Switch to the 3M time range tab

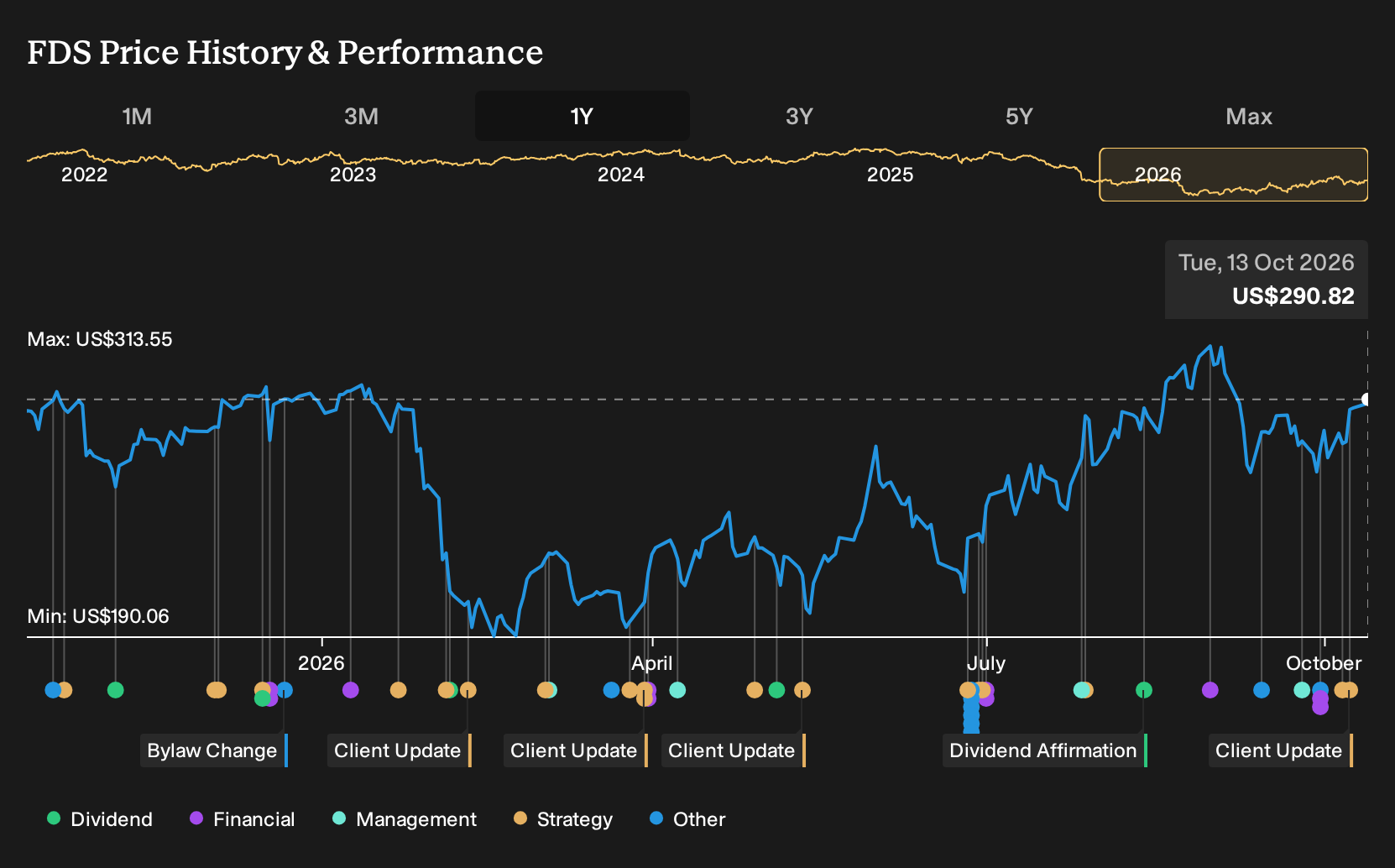(361, 116)
